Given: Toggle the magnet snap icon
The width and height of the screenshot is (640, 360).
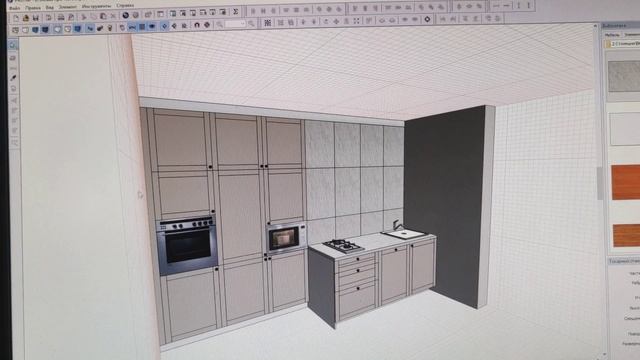Looking at the screenshot, I should click(197, 25).
